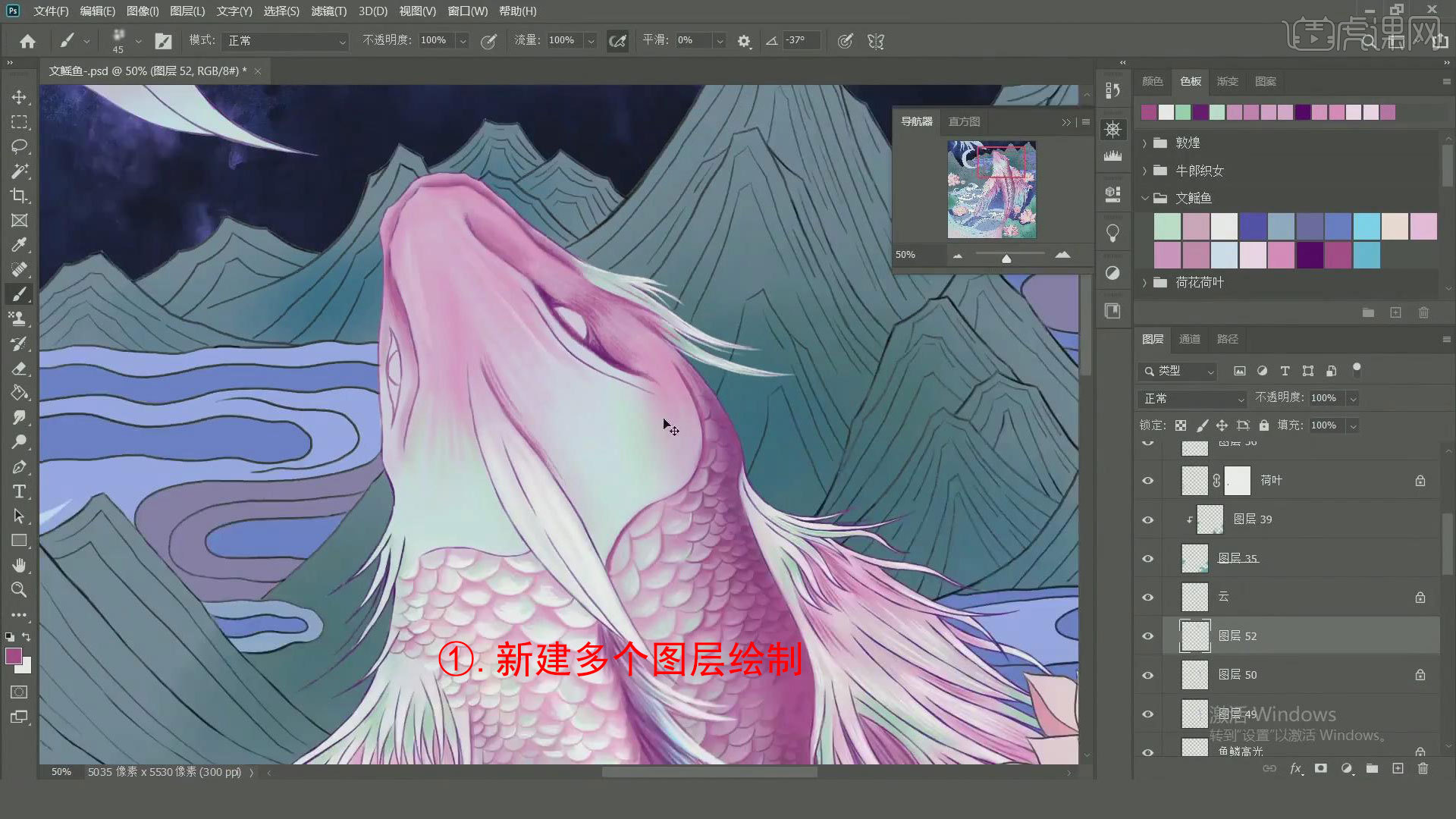
Task: Select the Healing Brush tool
Action: pos(19,270)
